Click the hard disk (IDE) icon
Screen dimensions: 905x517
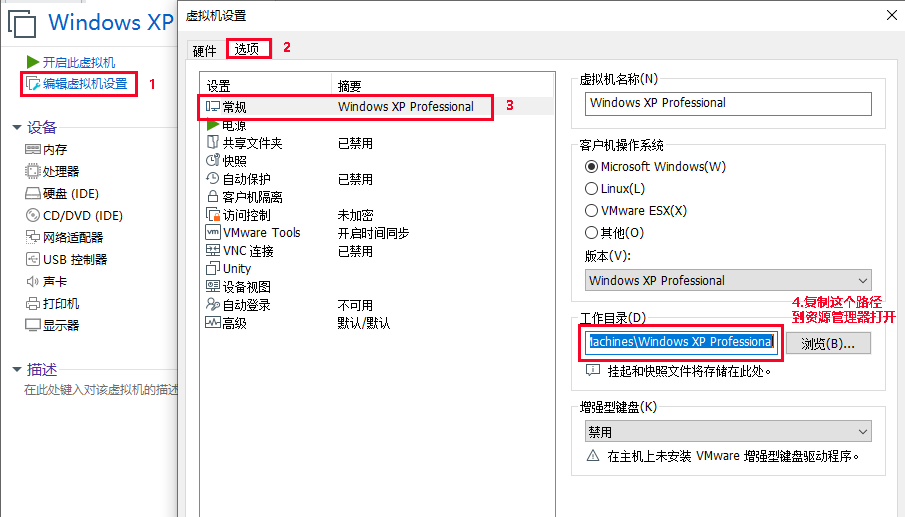pyautogui.click(x=33, y=193)
